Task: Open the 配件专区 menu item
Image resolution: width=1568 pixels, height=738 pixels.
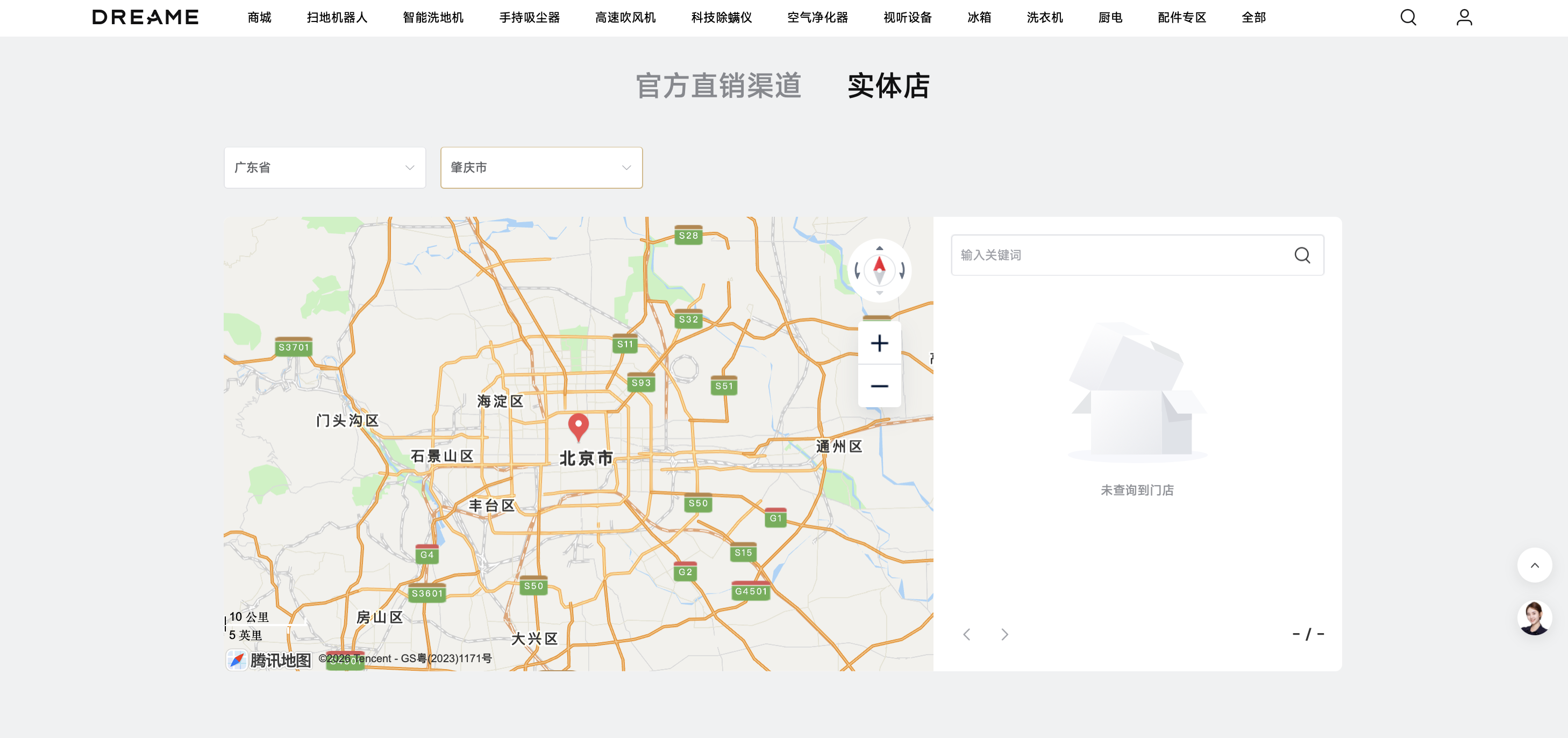Action: tap(1181, 18)
